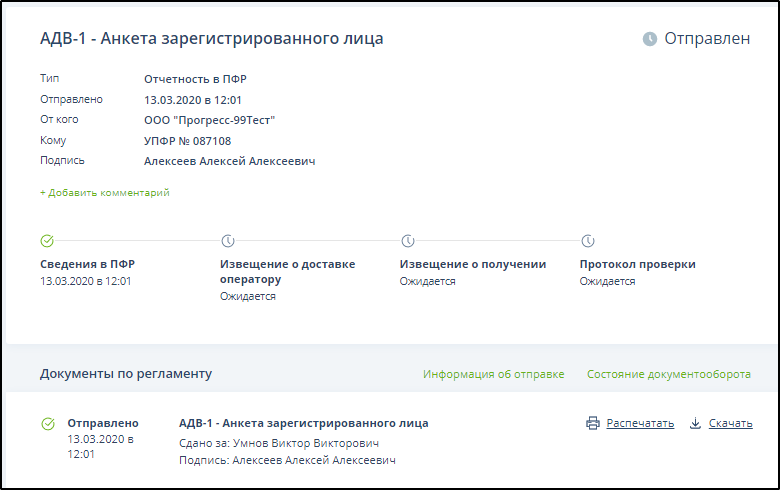The height and width of the screenshot is (490, 780).
Task: Open Информация об отправке link
Action: (493, 374)
